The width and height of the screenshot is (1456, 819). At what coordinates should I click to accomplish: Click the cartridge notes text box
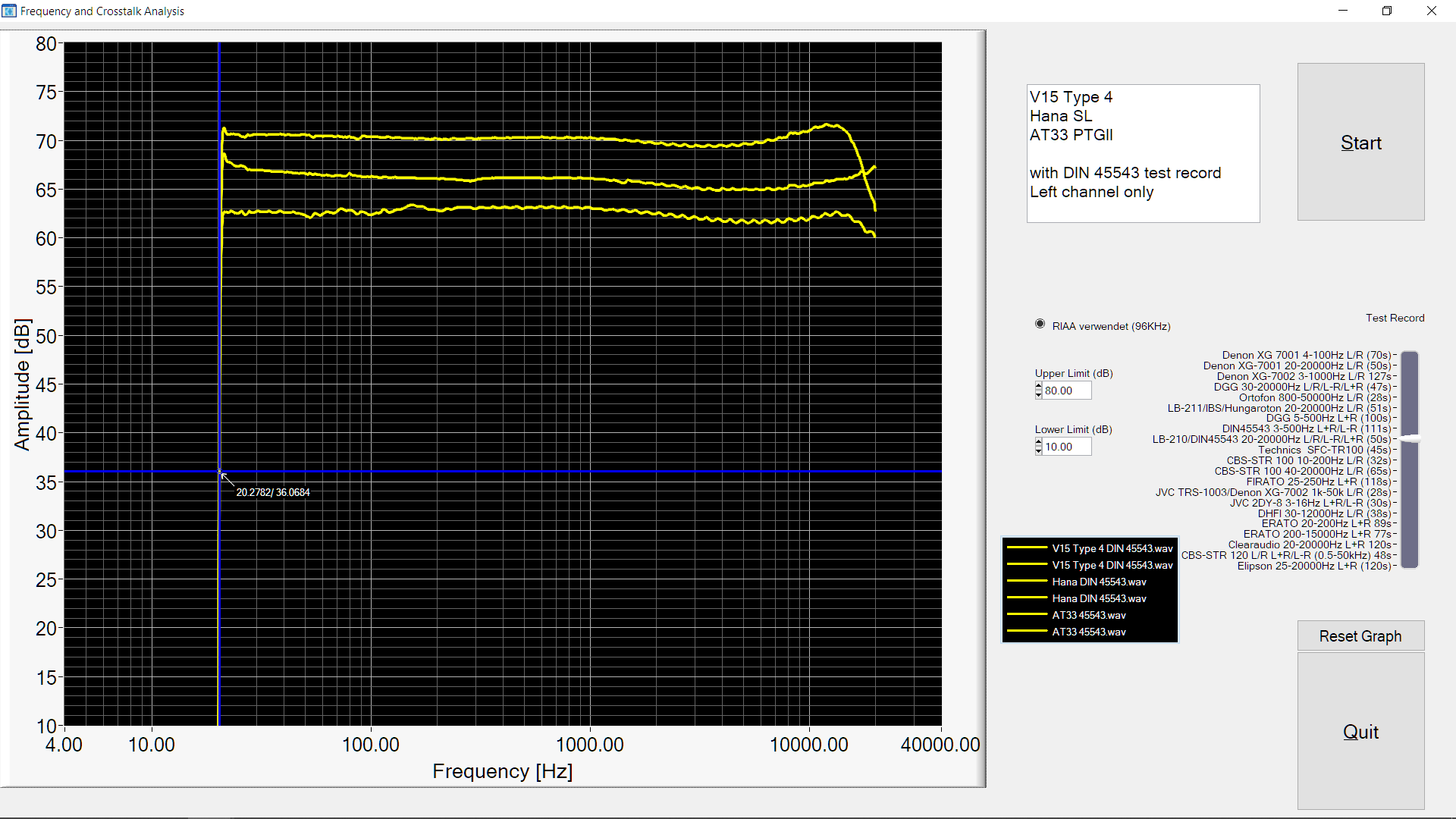(1142, 153)
